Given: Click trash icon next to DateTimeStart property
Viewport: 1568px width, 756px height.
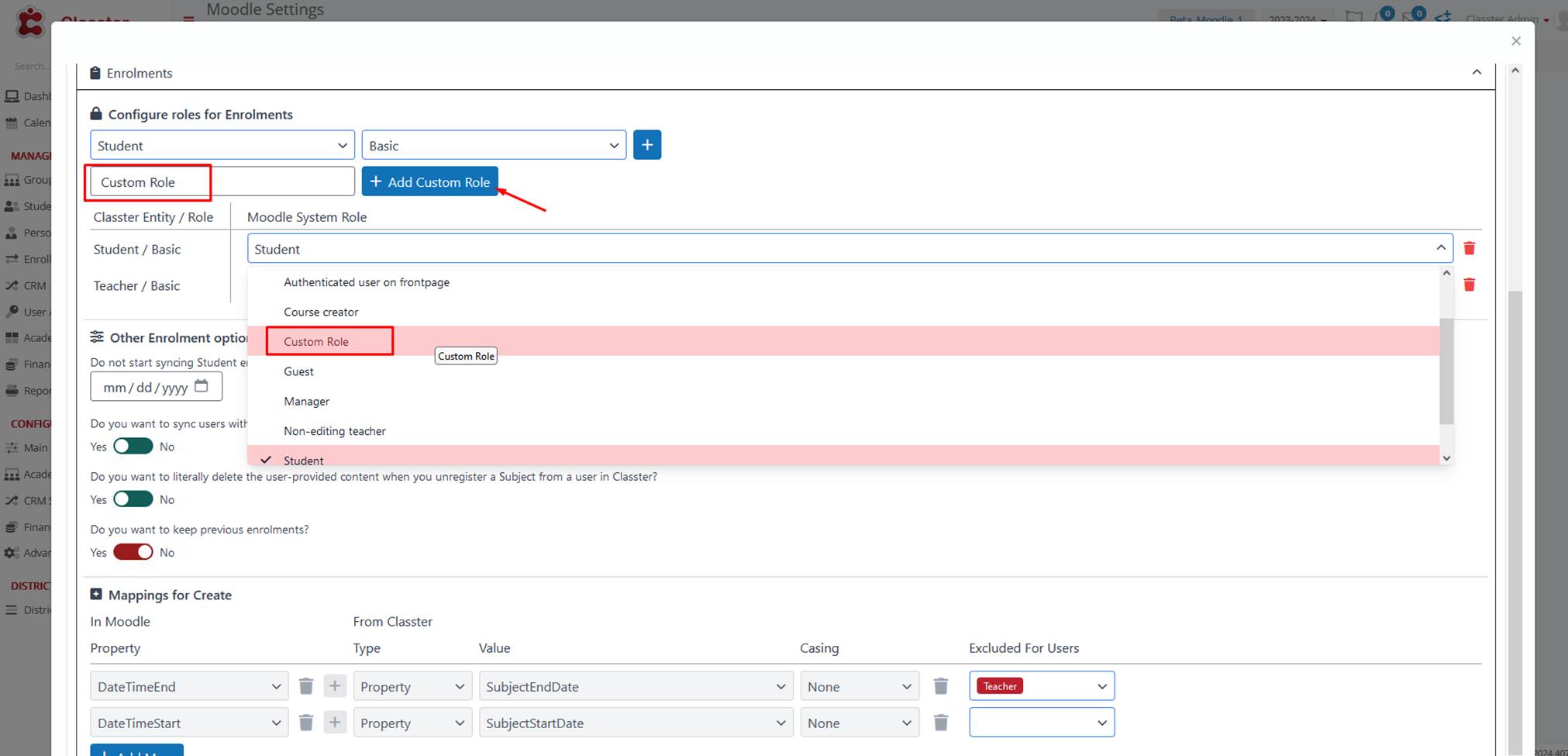Looking at the screenshot, I should point(306,723).
